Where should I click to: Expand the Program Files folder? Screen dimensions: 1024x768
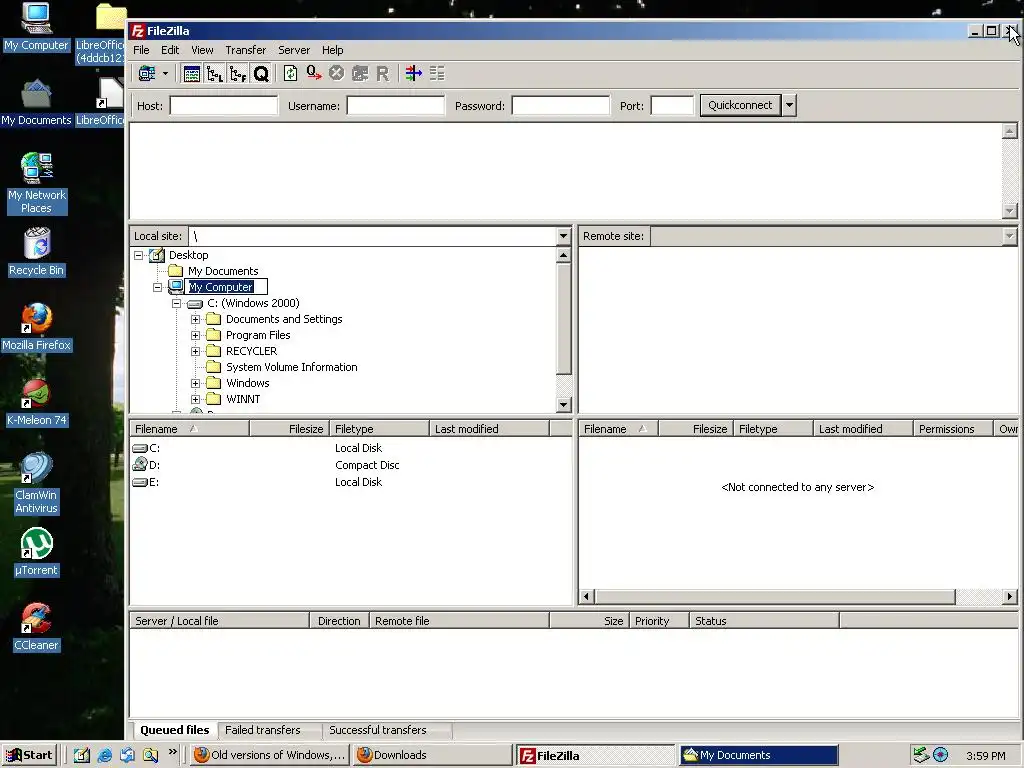point(195,336)
